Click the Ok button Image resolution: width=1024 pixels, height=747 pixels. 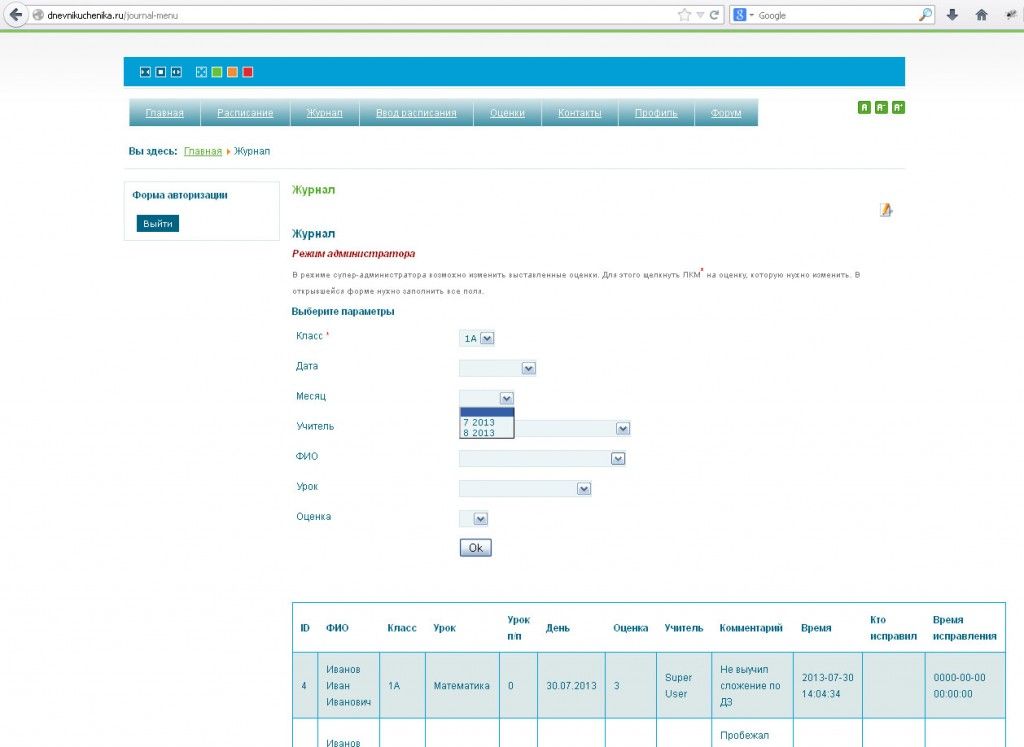(x=475, y=548)
